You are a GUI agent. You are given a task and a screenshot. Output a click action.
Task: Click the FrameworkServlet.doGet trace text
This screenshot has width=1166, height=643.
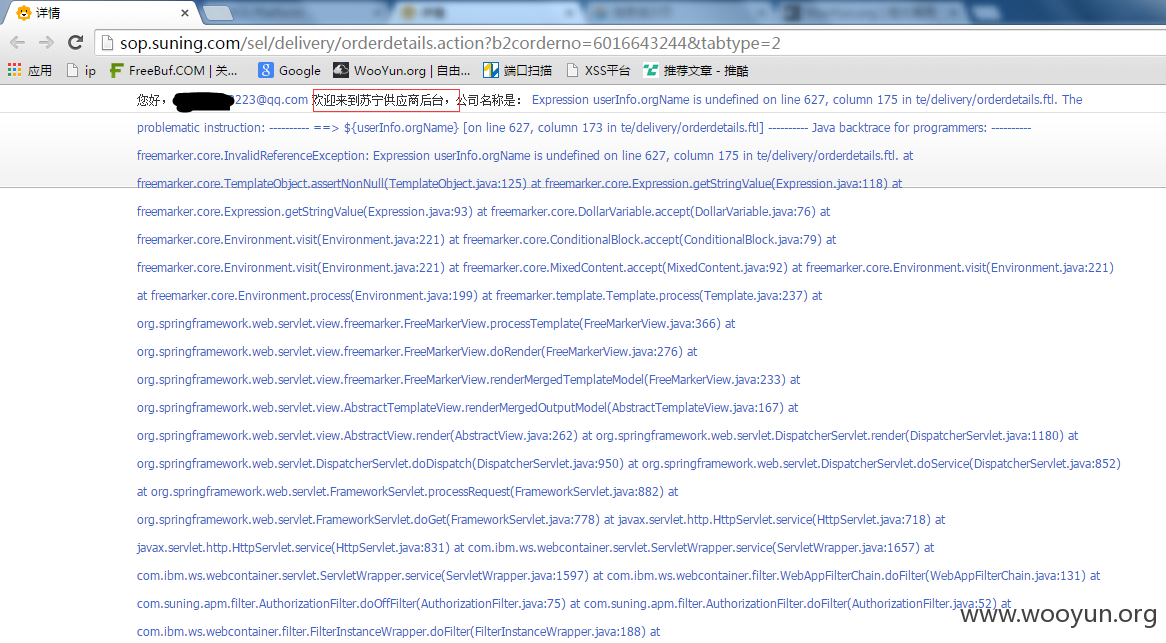tap(367, 520)
